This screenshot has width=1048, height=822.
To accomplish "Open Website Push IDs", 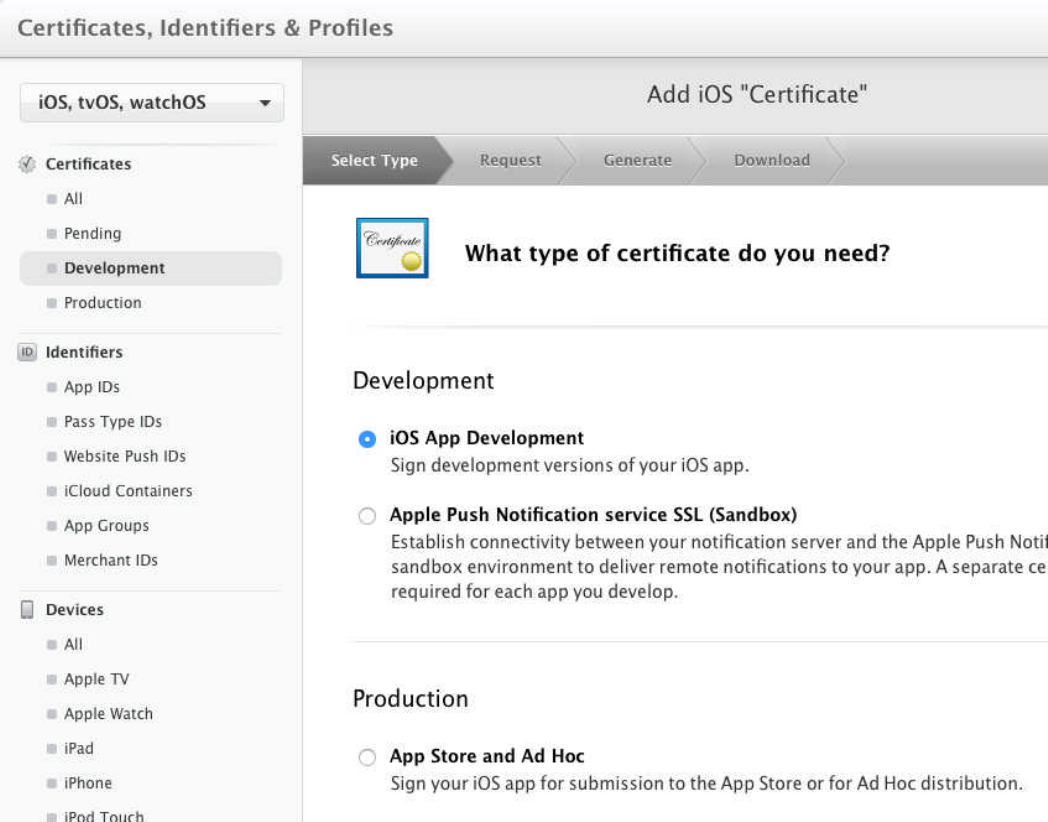I will point(125,456).
